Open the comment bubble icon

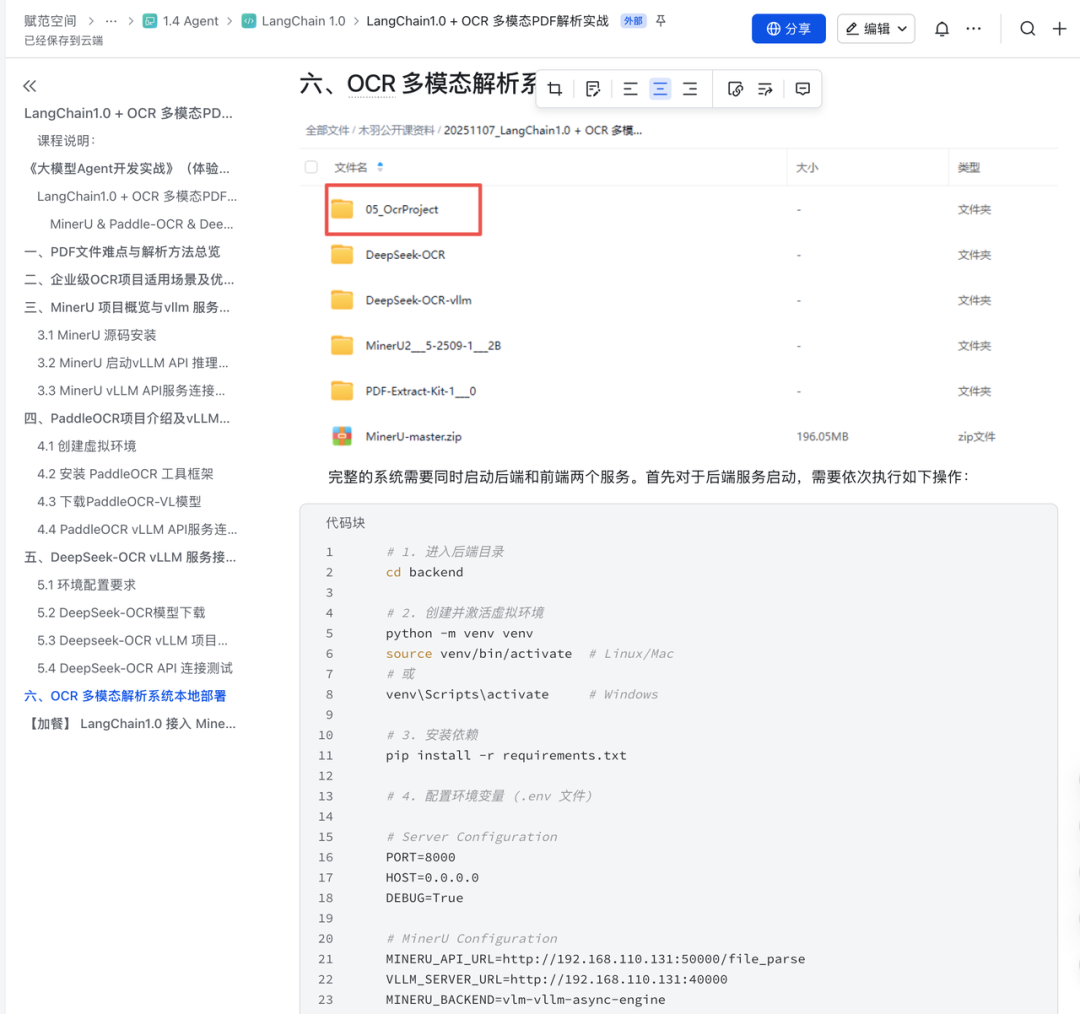803,88
